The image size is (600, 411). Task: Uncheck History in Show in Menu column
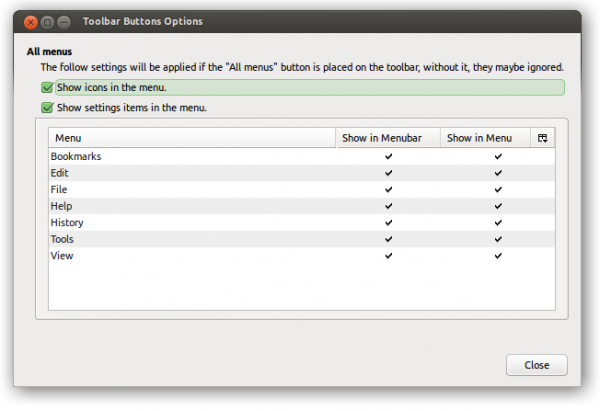pyautogui.click(x=498, y=222)
